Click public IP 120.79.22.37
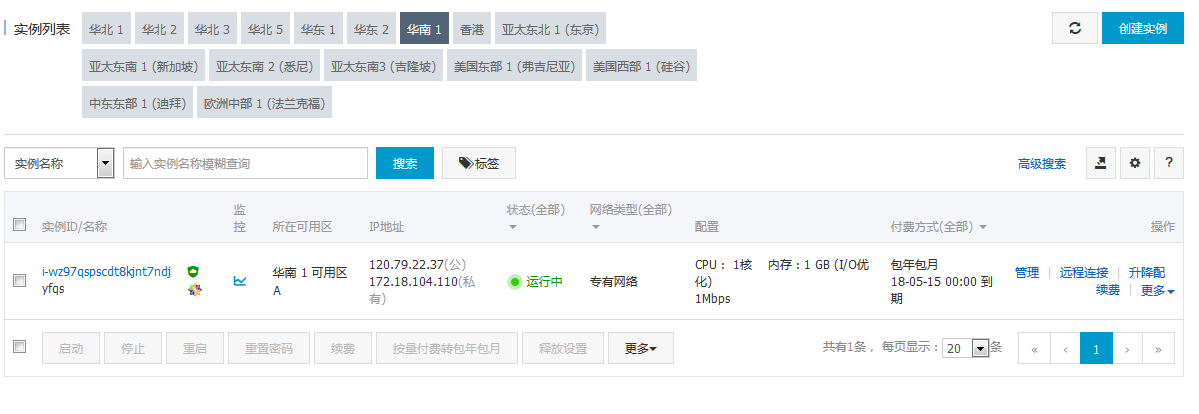Image resolution: width=1199 pixels, height=414 pixels. coord(406,265)
